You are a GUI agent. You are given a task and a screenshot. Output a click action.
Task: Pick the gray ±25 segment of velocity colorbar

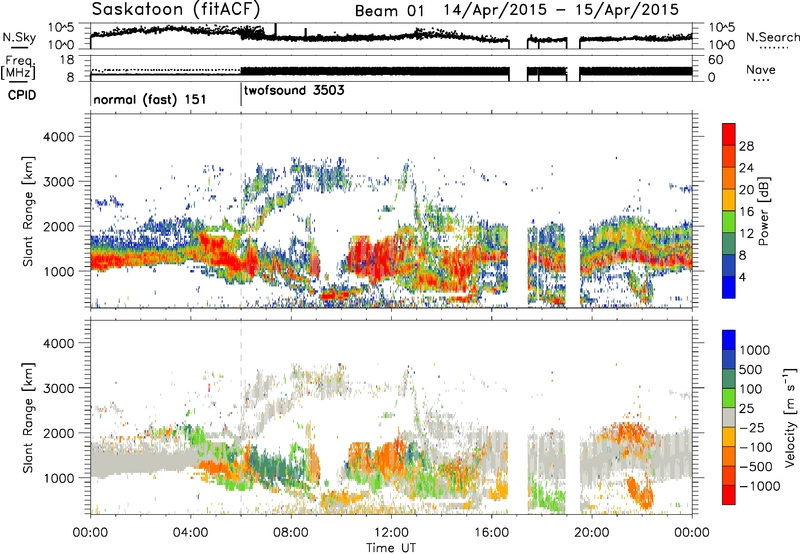click(729, 418)
